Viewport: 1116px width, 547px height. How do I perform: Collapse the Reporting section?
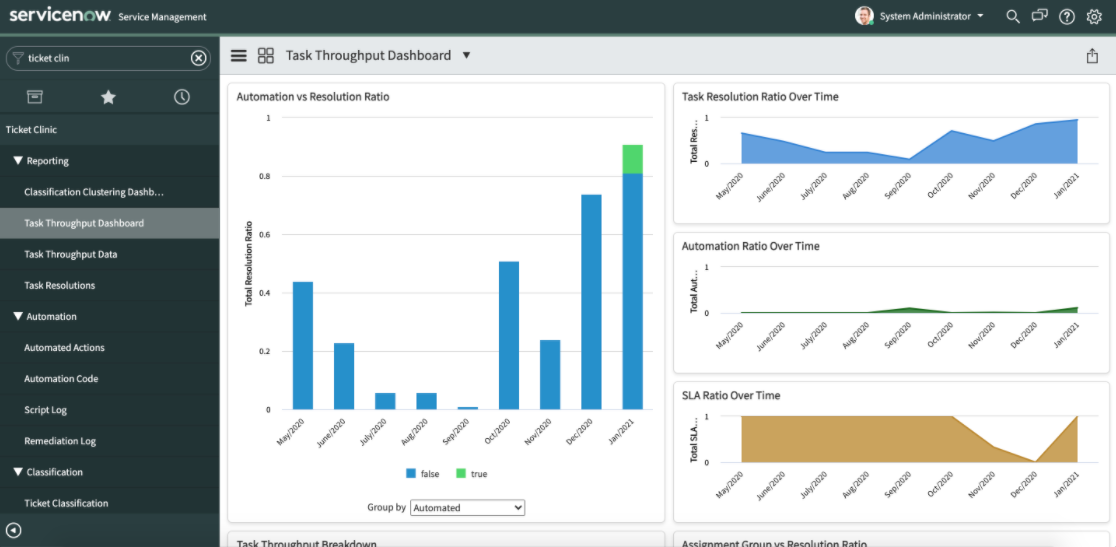pyautogui.click(x=18, y=161)
